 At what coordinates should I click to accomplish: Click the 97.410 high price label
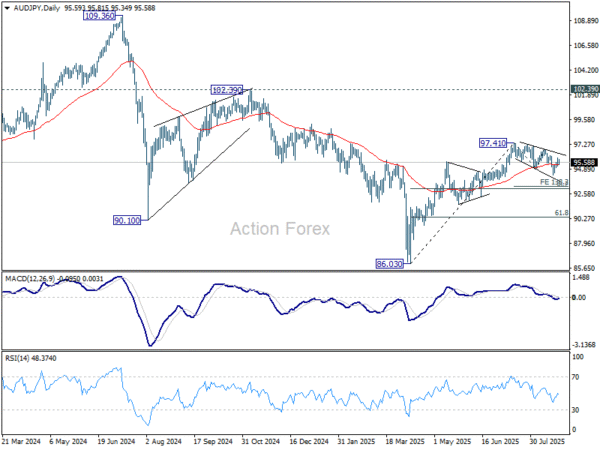click(x=493, y=143)
